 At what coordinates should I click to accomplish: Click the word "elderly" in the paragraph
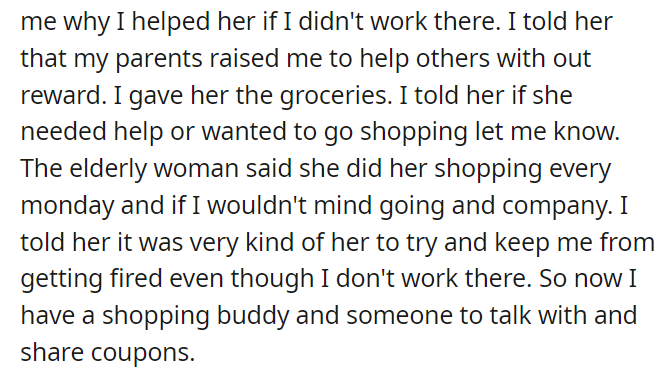coord(108,169)
